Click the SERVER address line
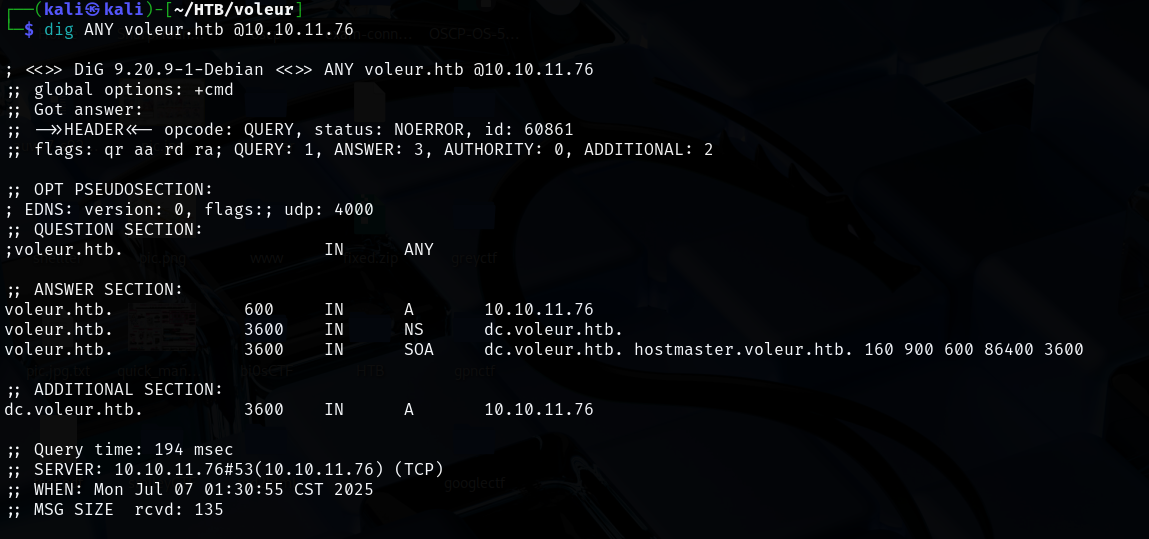 tap(224, 470)
